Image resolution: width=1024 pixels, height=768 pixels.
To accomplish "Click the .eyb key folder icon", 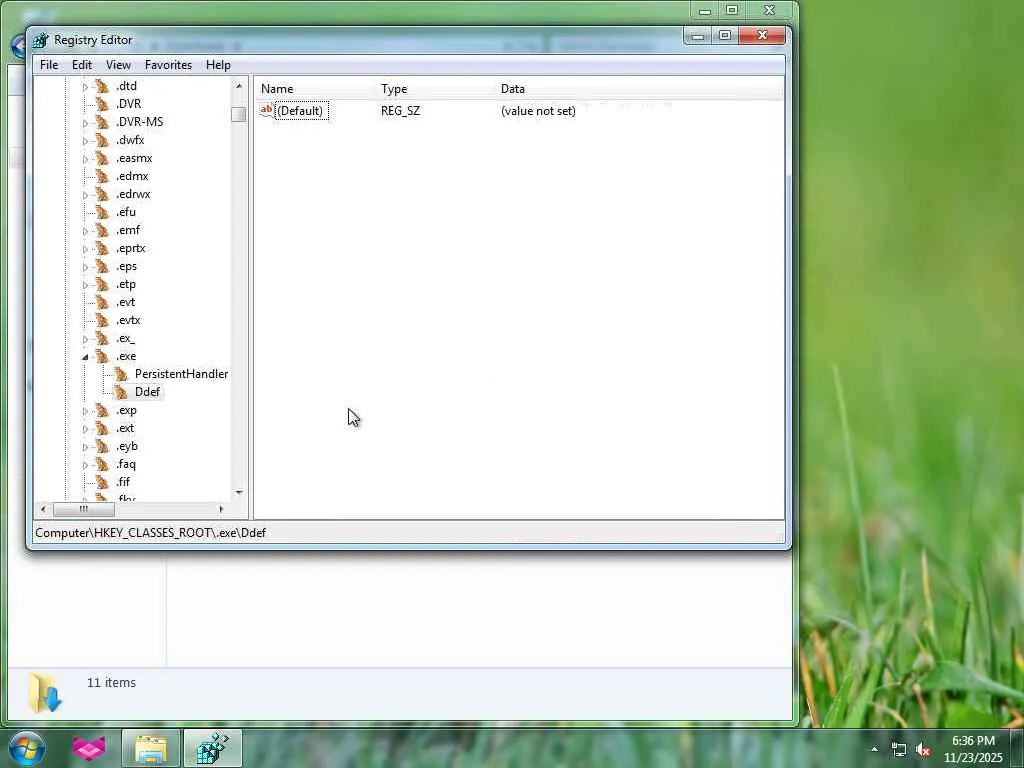I will 103,446.
